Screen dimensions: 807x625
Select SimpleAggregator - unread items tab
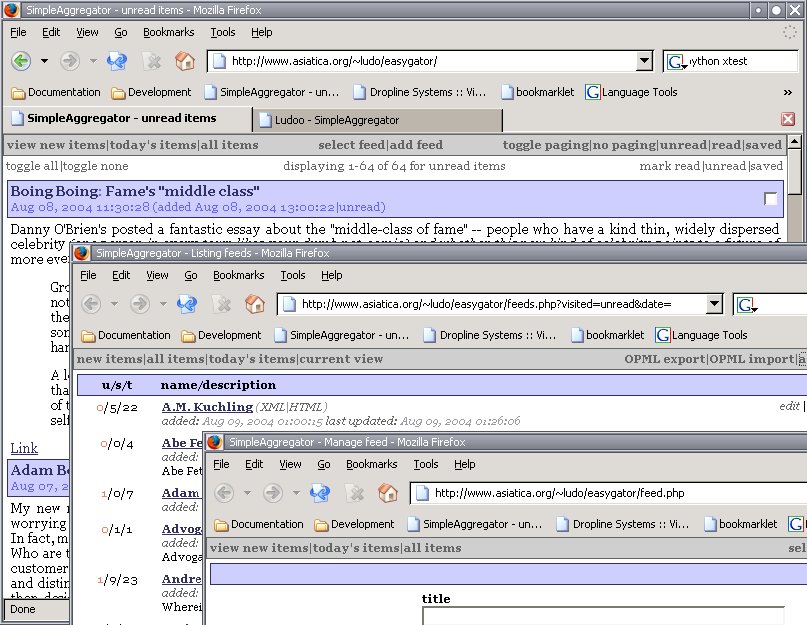point(127,118)
